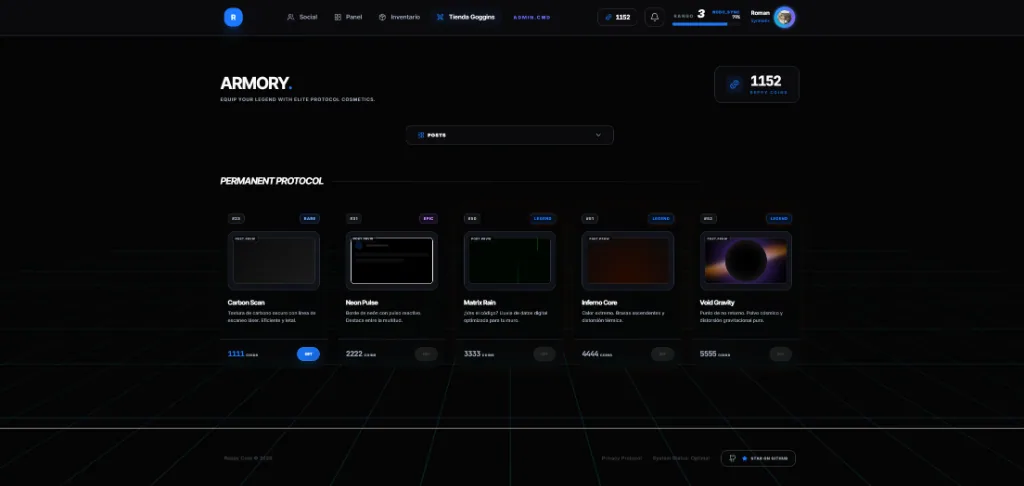Click the PERMANENT PROTOCOL section heading
The image size is (1024, 486).
(272, 181)
